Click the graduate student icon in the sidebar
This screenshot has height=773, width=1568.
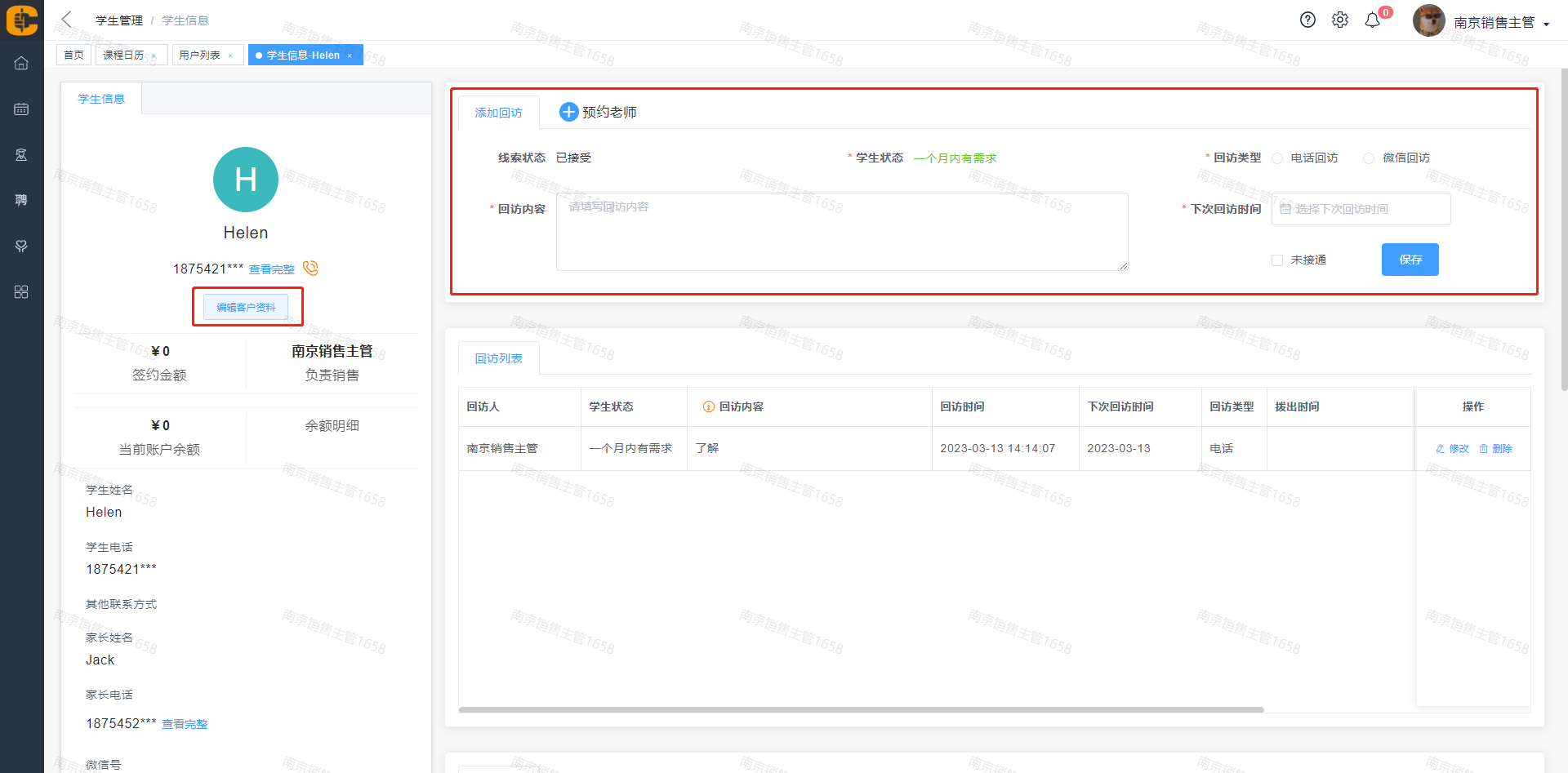pyautogui.click(x=21, y=154)
